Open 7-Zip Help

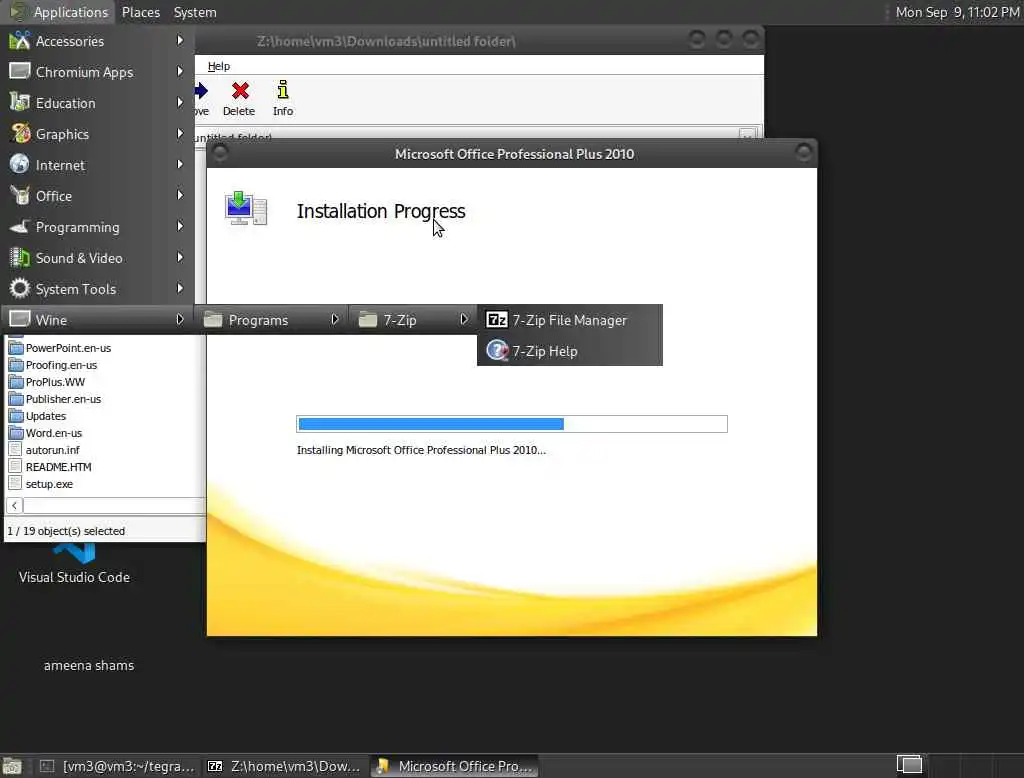(x=569, y=351)
